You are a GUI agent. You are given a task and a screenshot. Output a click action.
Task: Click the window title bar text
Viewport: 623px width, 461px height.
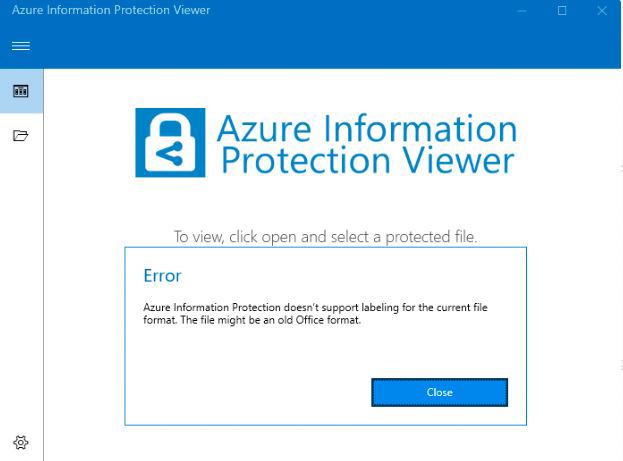111,10
